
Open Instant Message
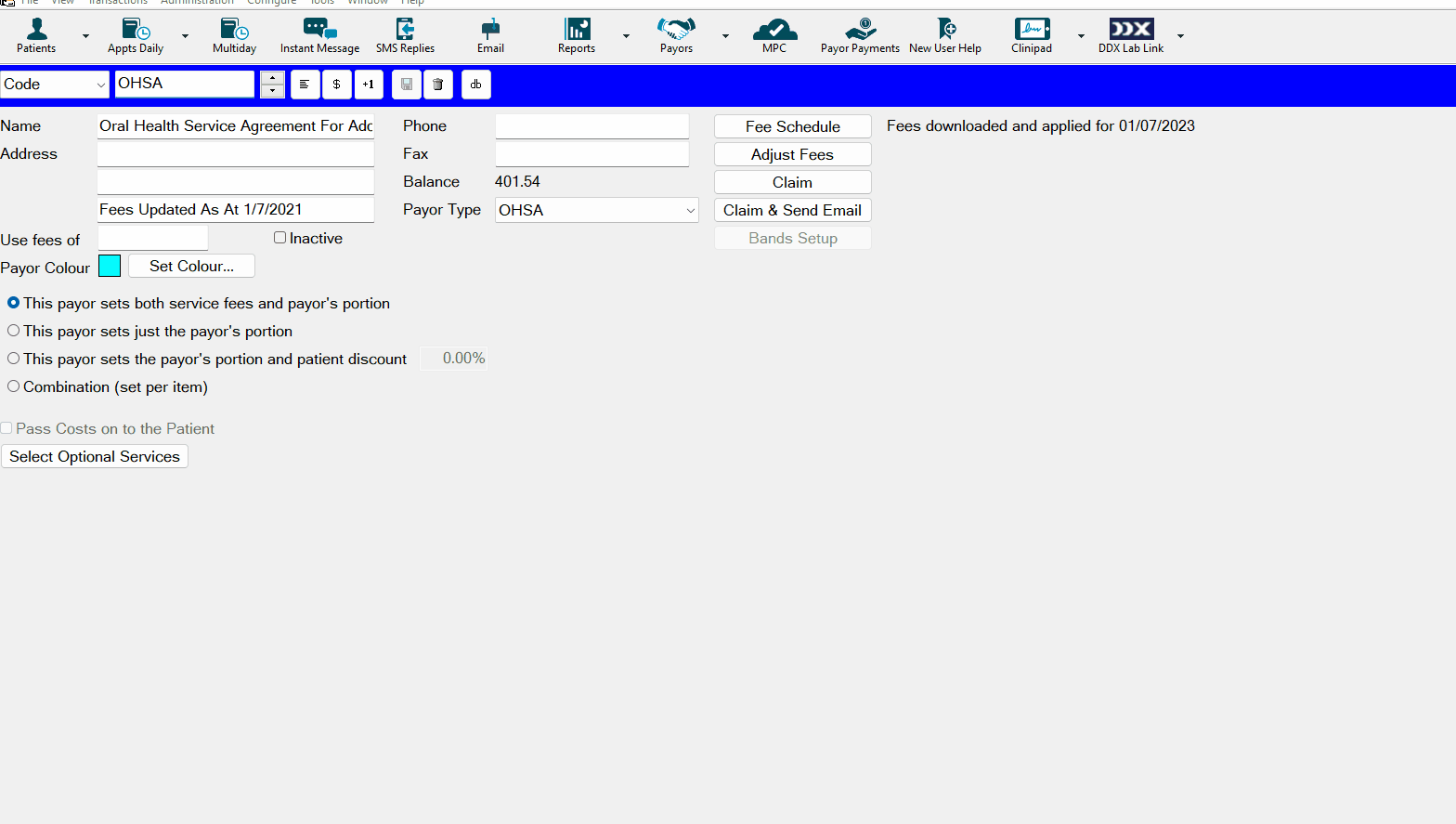click(319, 36)
